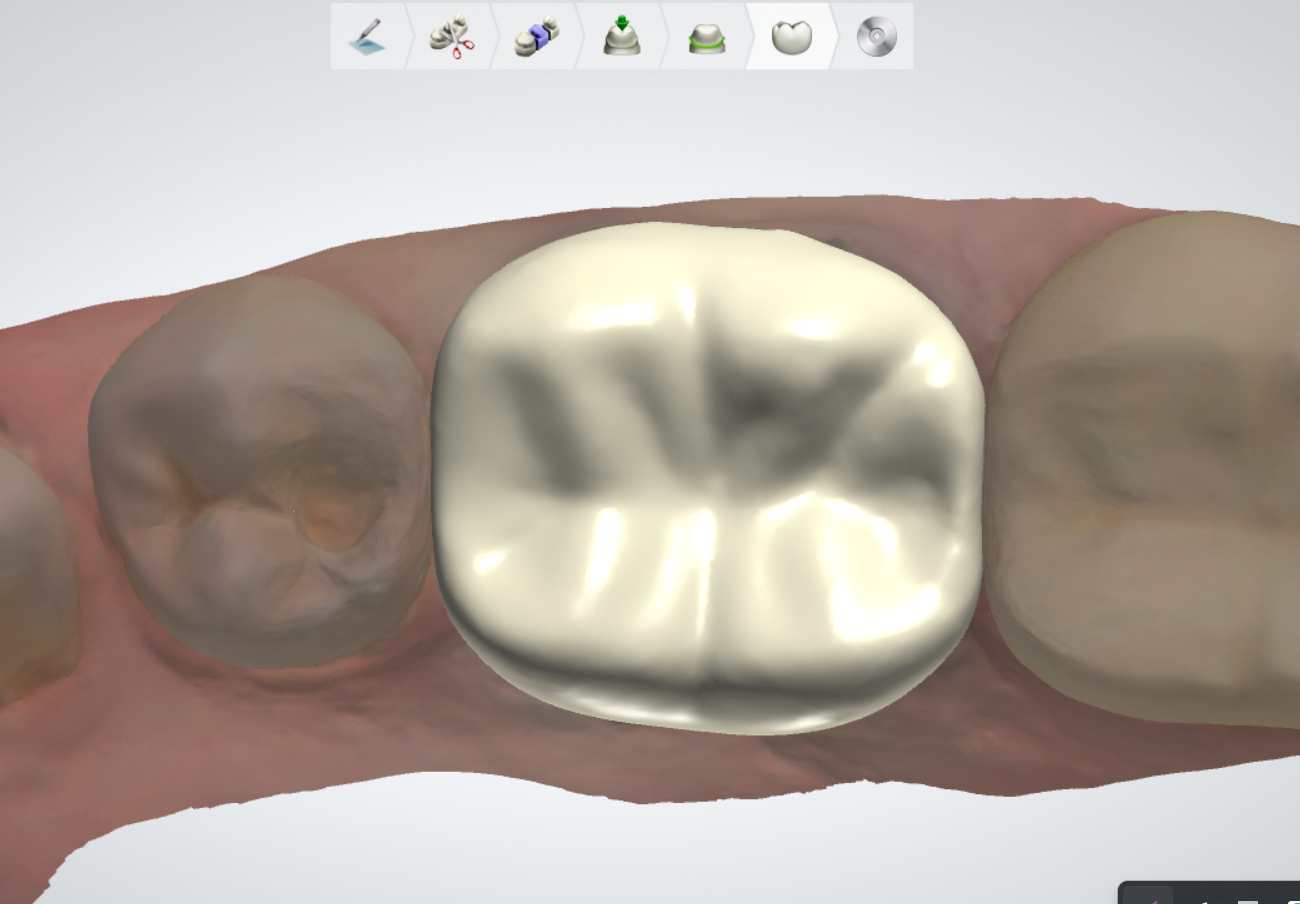This screenshot has height=904, width=1300.
Task: Click the purple icon in bottom-right panel
Action: (x=1153, y=898)
